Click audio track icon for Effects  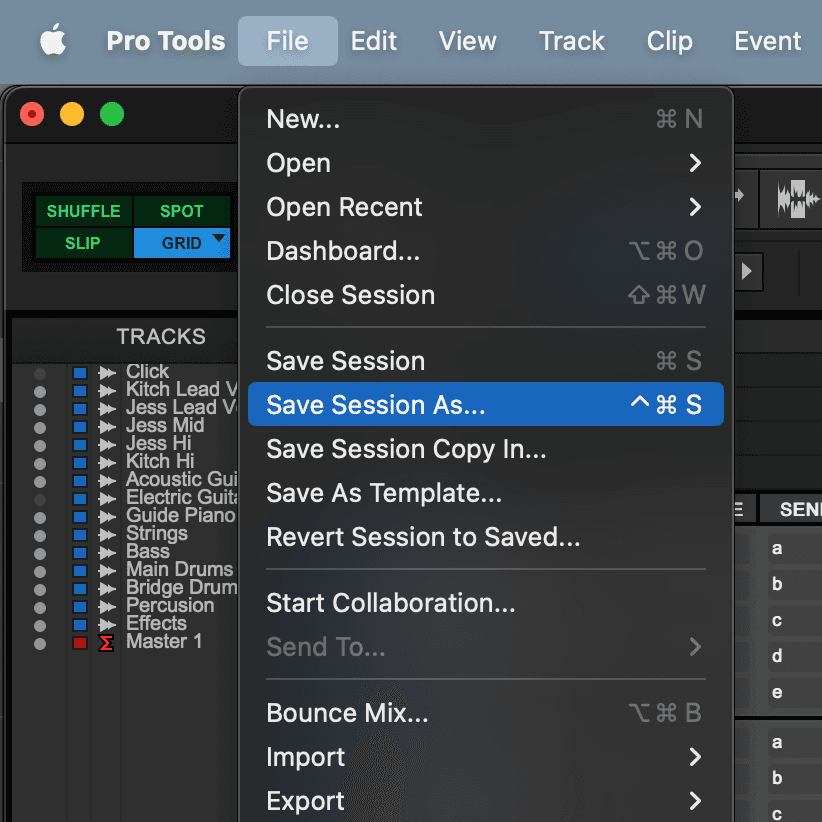point(107,625)
